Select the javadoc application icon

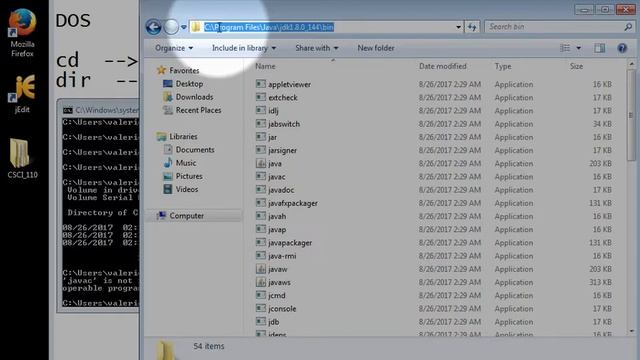coord(260,189)
